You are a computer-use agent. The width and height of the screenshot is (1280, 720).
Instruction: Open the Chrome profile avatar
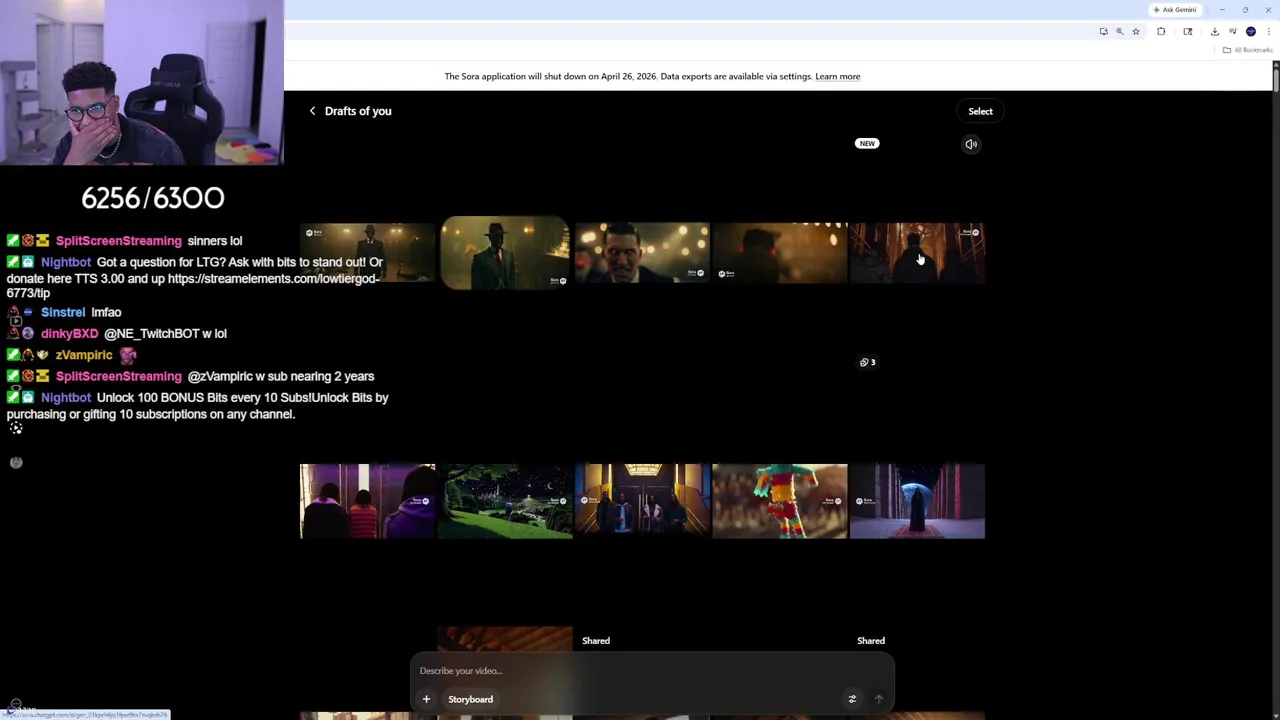[x=1251, y=32]
